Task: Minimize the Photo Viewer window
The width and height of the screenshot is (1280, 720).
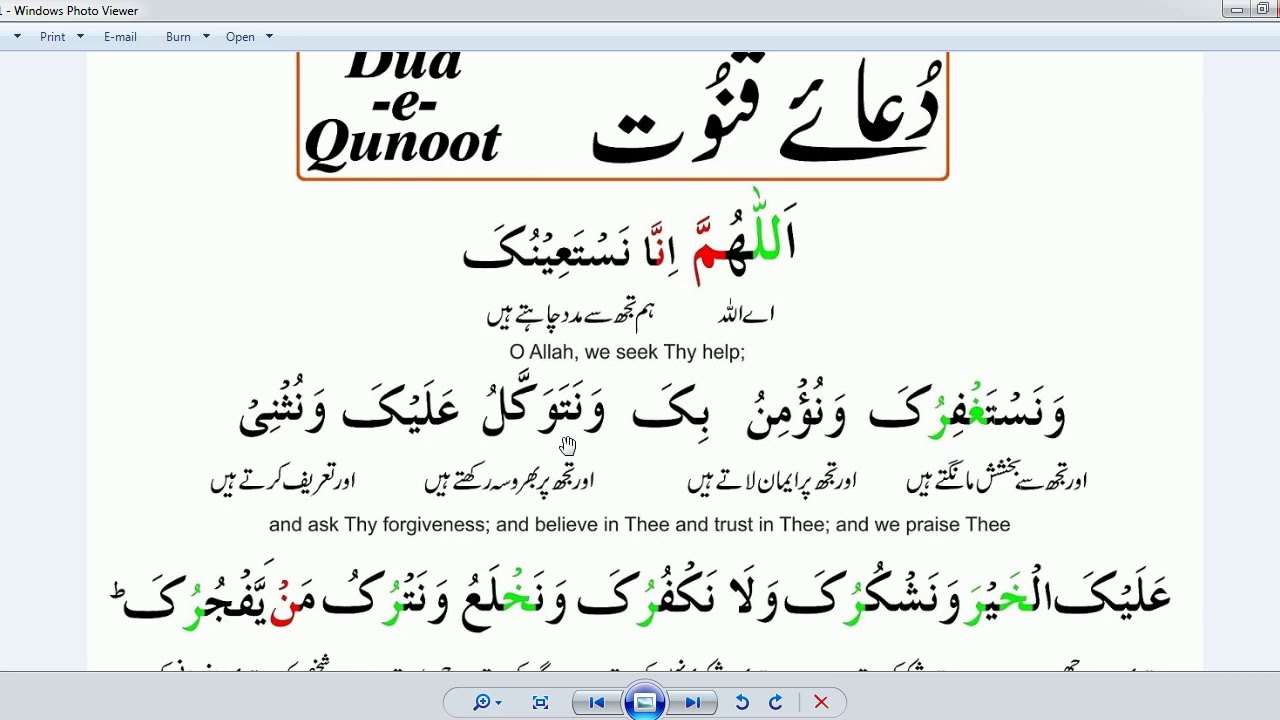Action: [x=1237, y=9]
